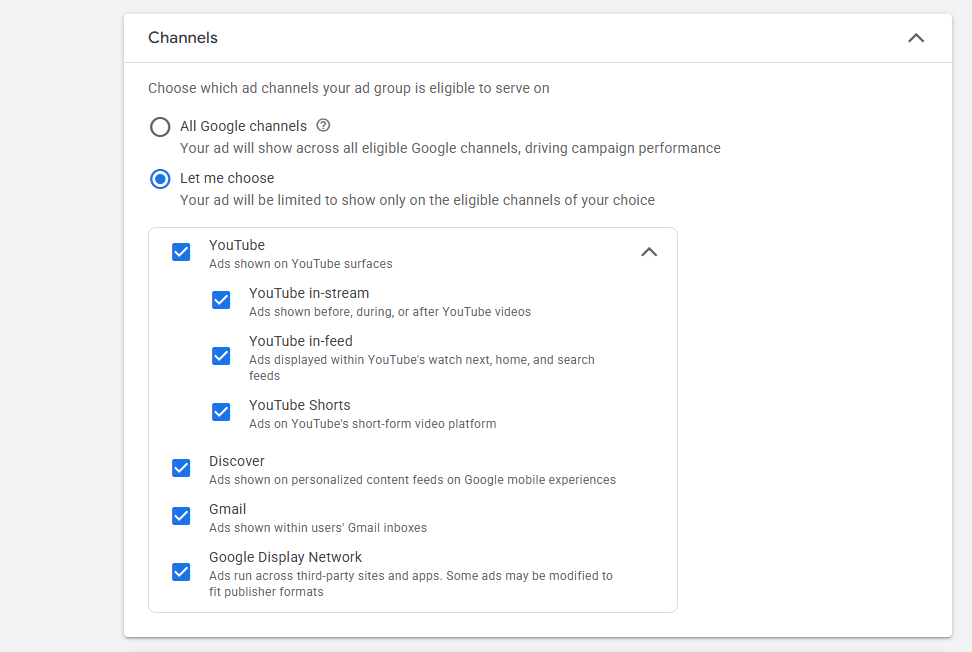Disable the YouTube Shorts checkbox
The height and width of the screenshot is (652, 972).
[221, 412]
